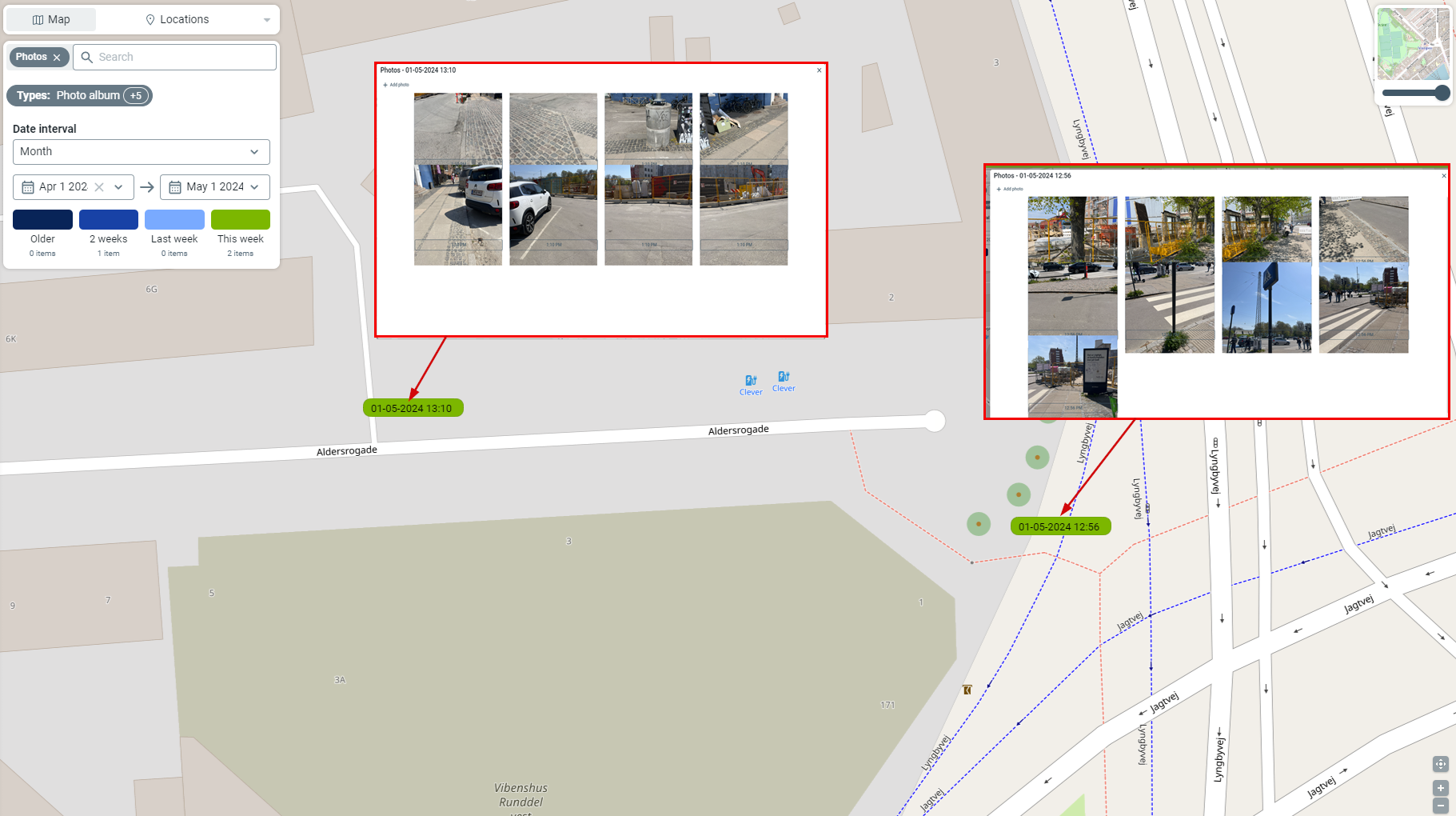
Task: Toggle the This week green filter
Action: tap(241, 219)
